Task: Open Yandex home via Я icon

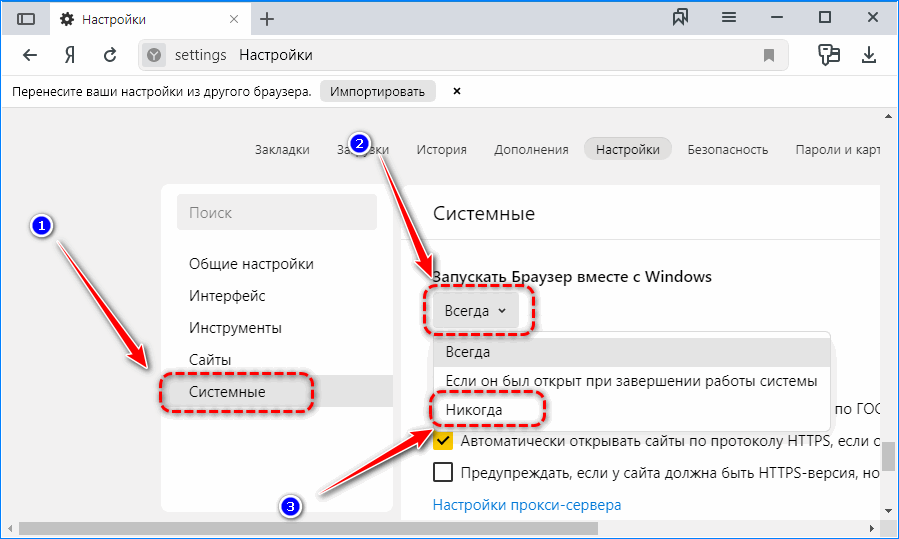Action: click(71, 55)
